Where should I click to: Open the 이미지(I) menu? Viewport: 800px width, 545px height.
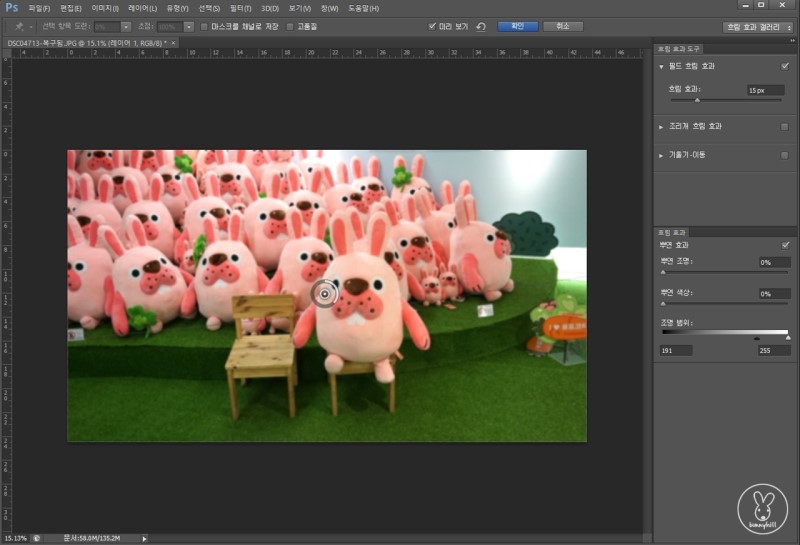(x=105, y=8)
